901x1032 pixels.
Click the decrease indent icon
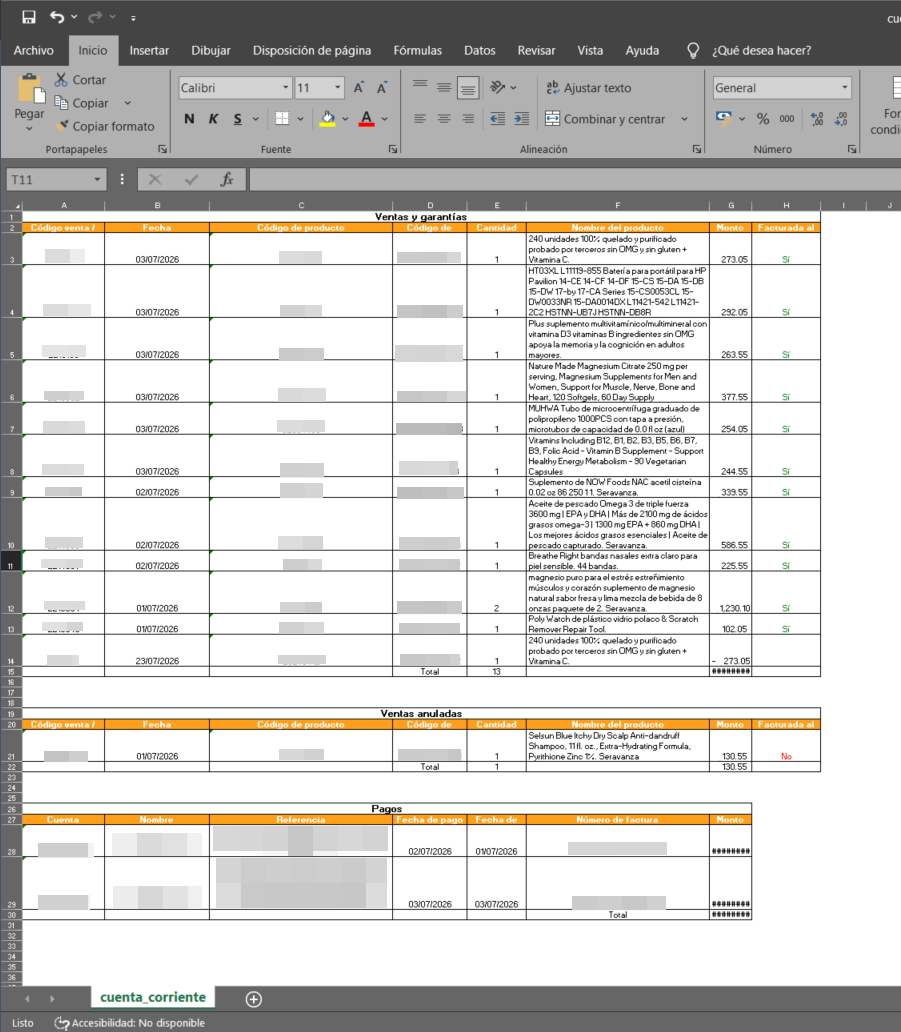[x=498, y=118]
